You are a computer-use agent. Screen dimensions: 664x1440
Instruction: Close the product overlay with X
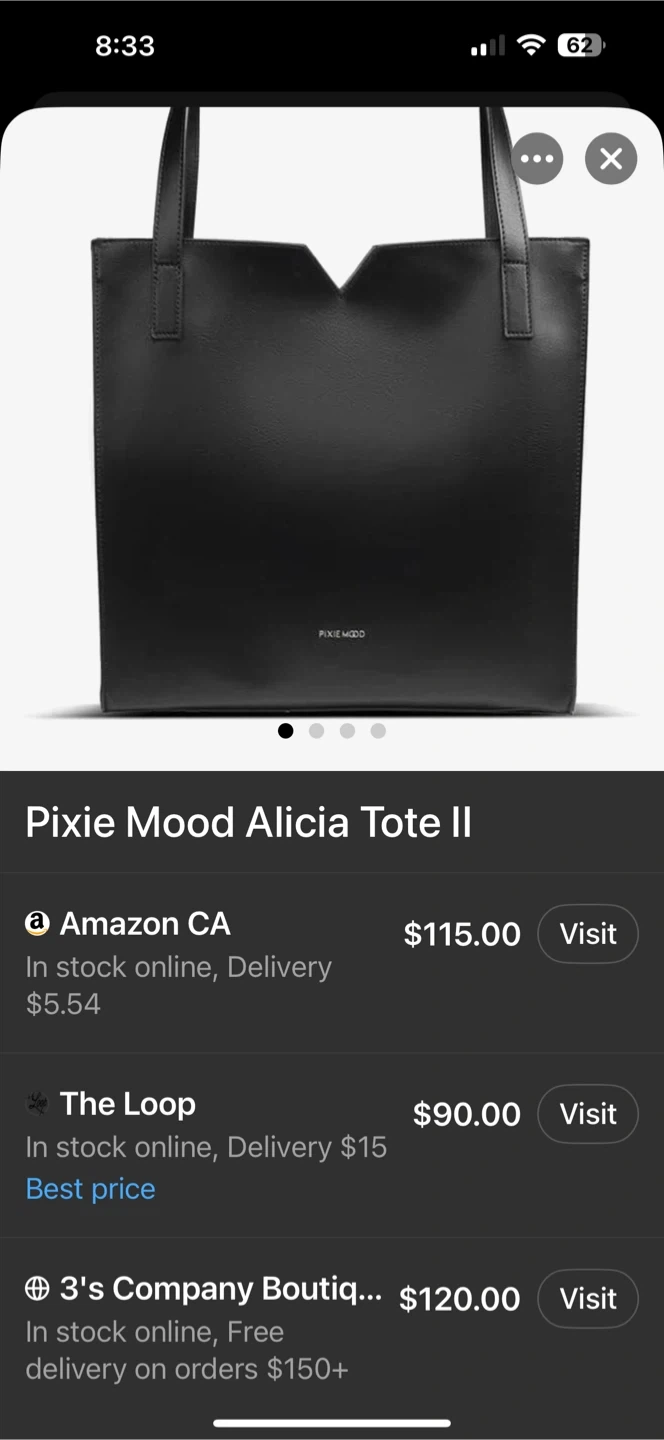tap(611, 159)
